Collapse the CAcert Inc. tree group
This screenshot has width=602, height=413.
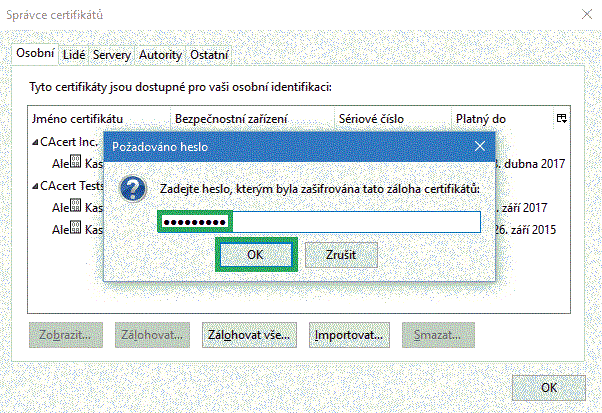(x=36, y=142)
